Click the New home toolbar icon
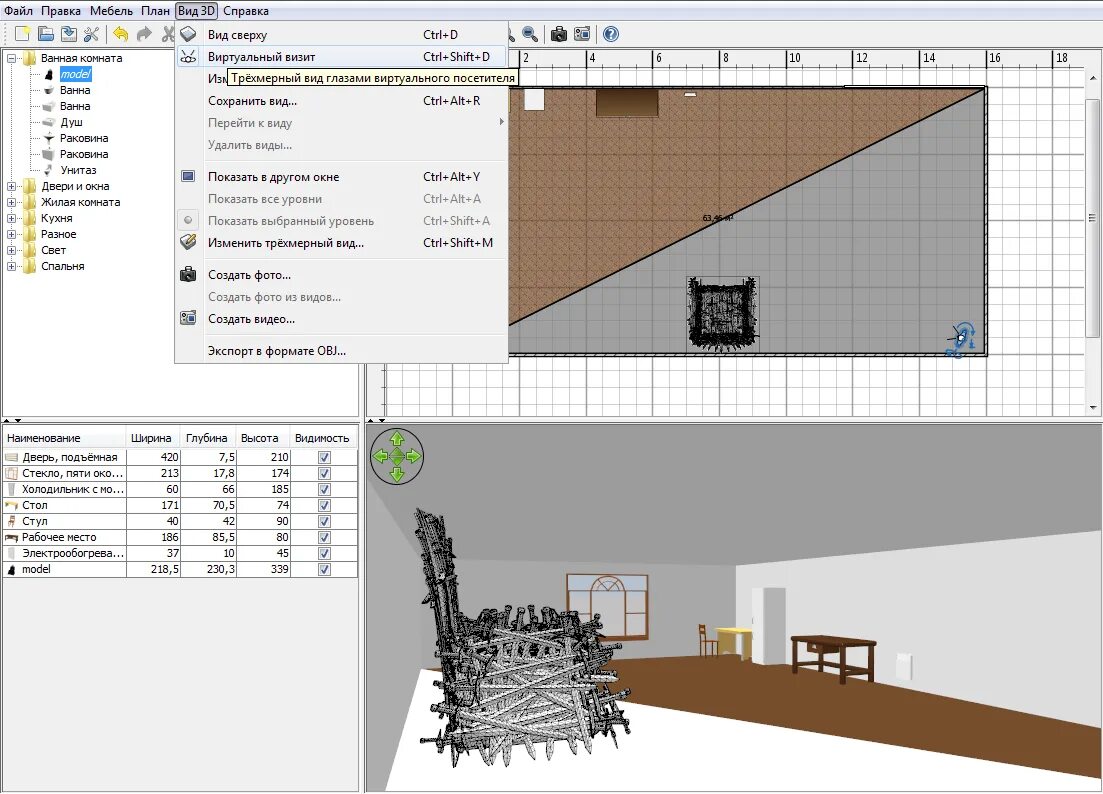The width and height of the screenshot is (1103, 794). pos(23,34)
